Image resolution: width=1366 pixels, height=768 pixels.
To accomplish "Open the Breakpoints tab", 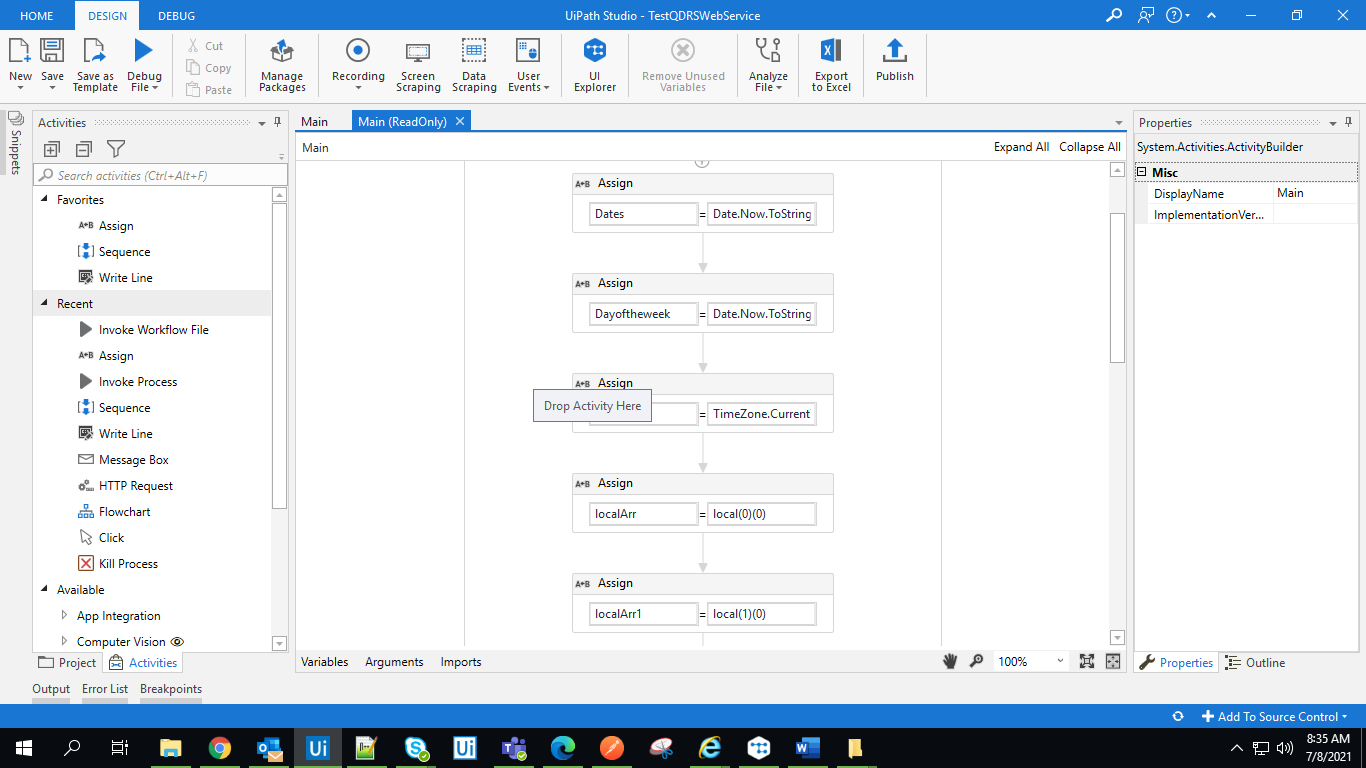I will click(x=171, y=689).
